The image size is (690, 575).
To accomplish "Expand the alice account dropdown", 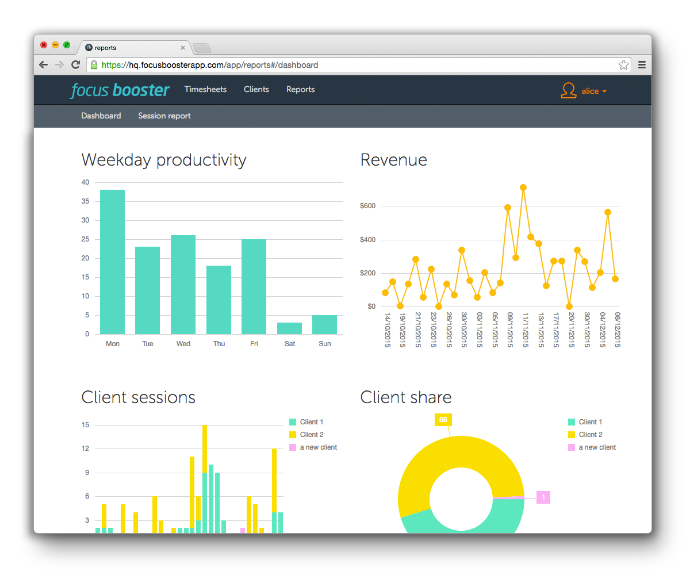I will tap(594, 91).
